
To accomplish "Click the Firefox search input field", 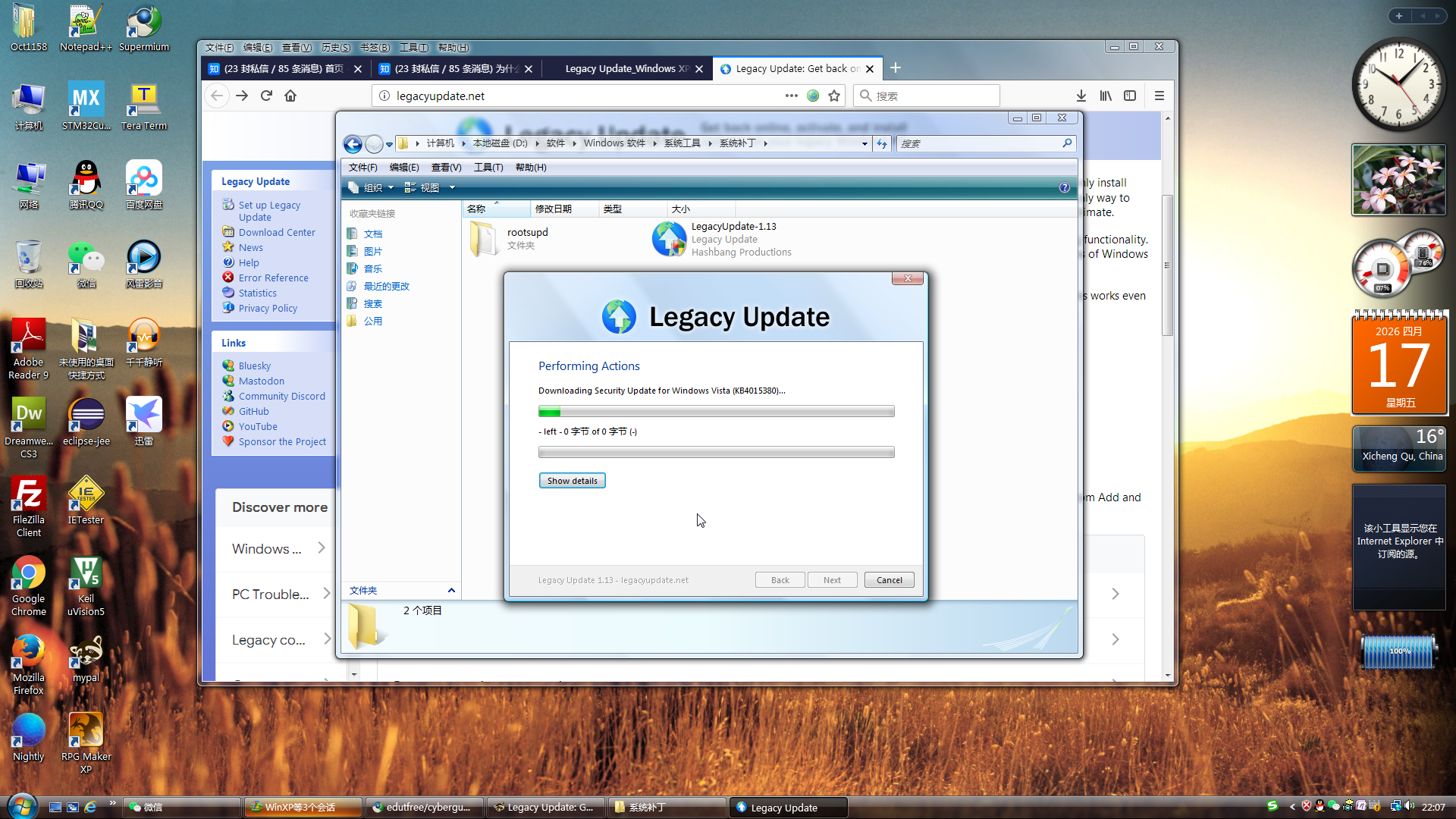I will click(x=933, y=96).
